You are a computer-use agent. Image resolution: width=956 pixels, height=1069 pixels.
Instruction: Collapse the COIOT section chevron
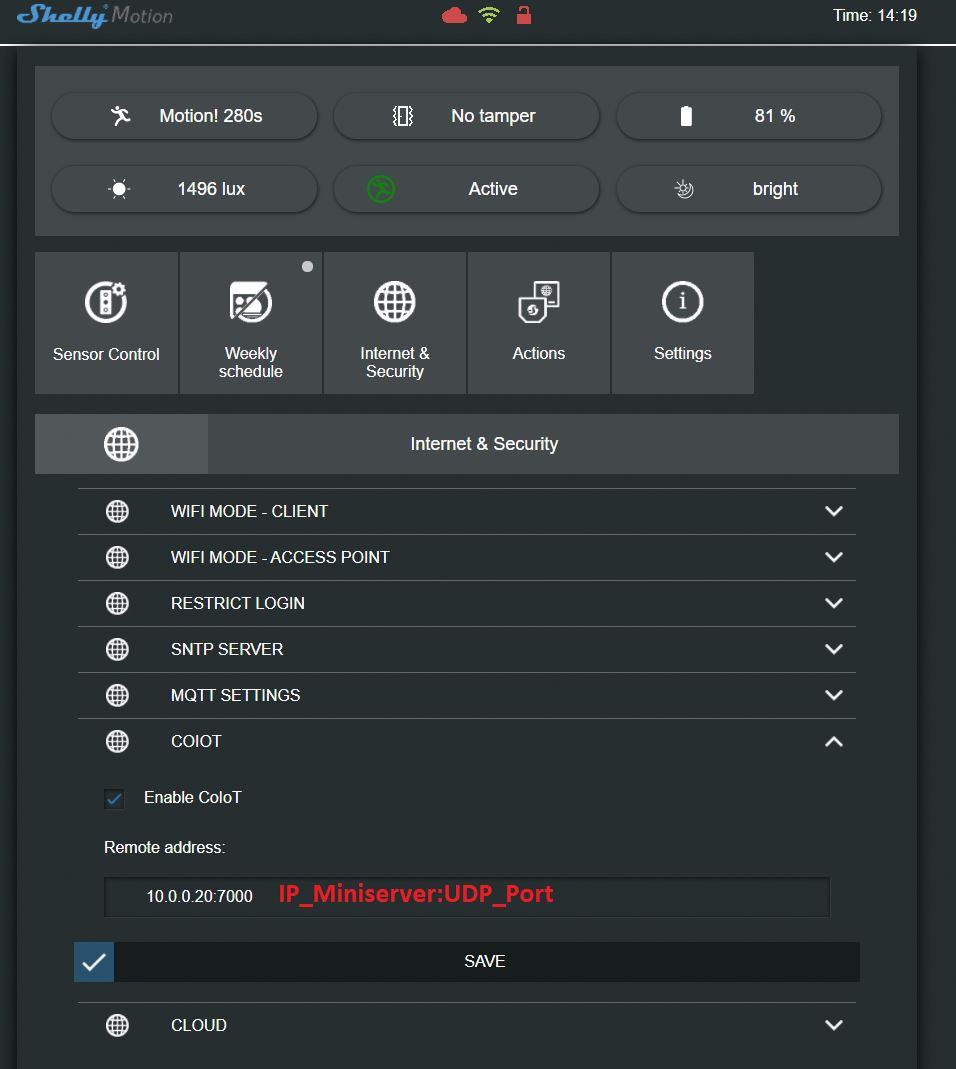coord(834,742)
